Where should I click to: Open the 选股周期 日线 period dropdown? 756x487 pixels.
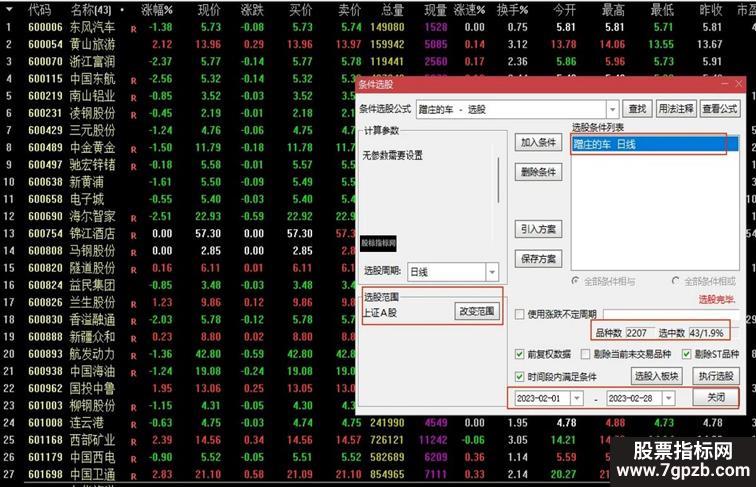coord(492,272)
